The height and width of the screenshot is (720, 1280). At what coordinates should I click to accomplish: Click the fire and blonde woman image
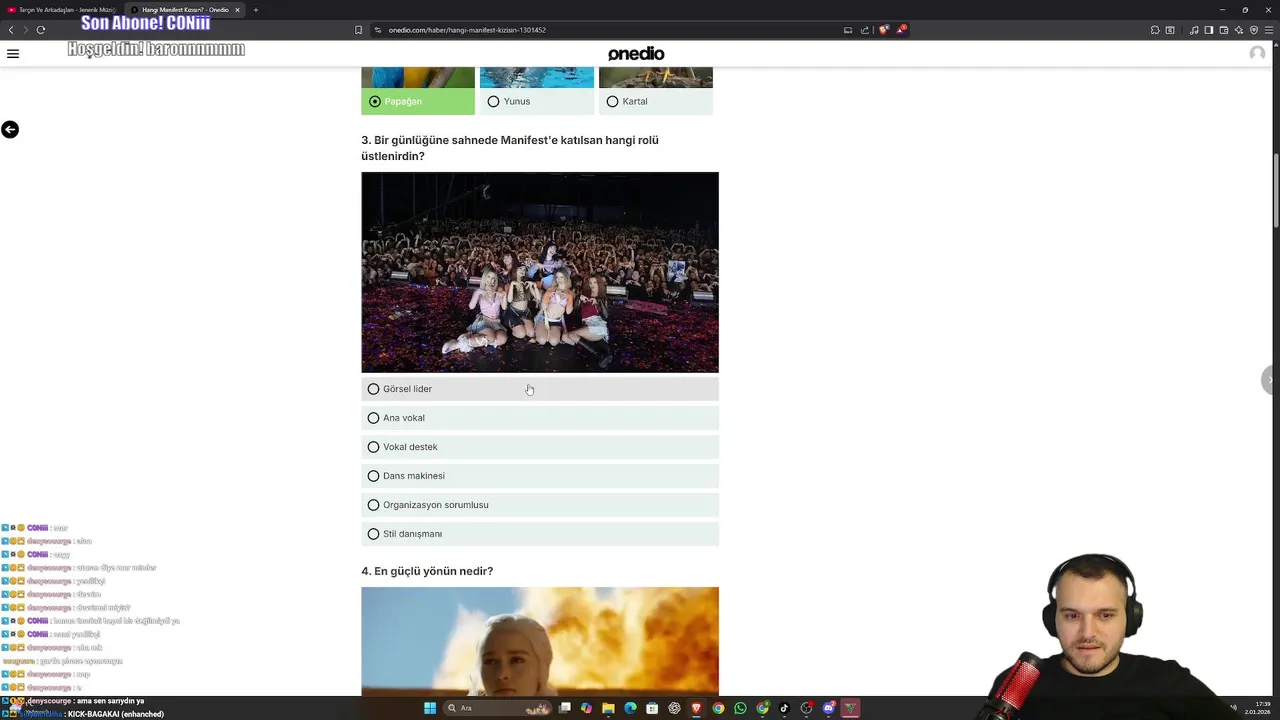point(540,641)
